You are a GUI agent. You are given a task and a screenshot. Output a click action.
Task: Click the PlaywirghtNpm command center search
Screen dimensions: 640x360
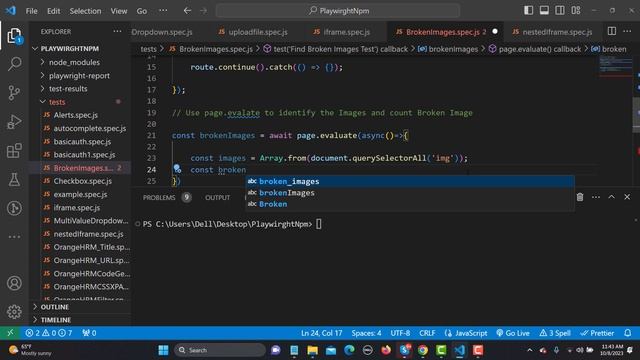click(338, 11)
